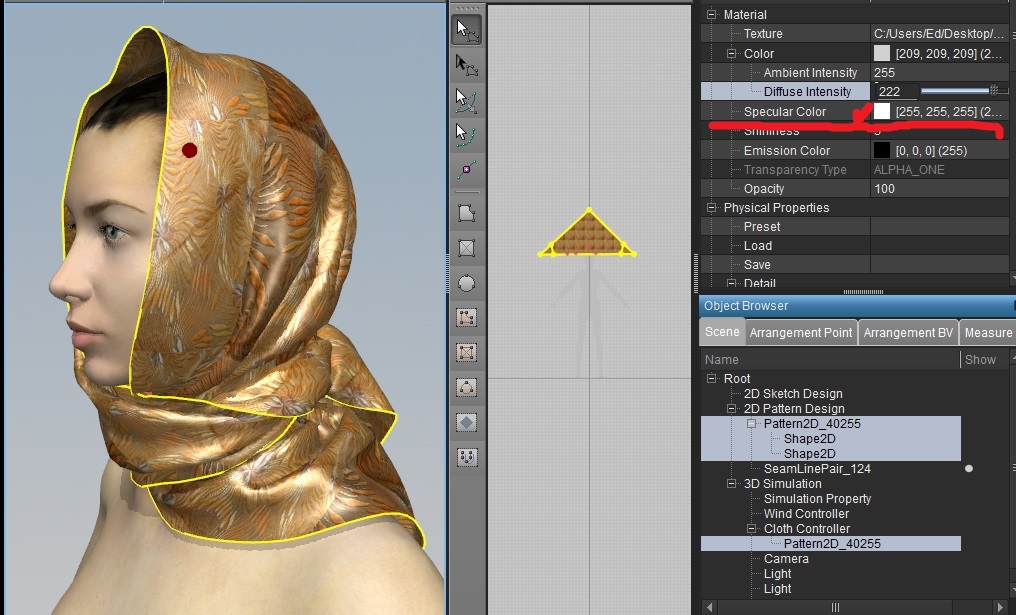
Task: Select the circle pattern creation tool
Action: [467, 283]
